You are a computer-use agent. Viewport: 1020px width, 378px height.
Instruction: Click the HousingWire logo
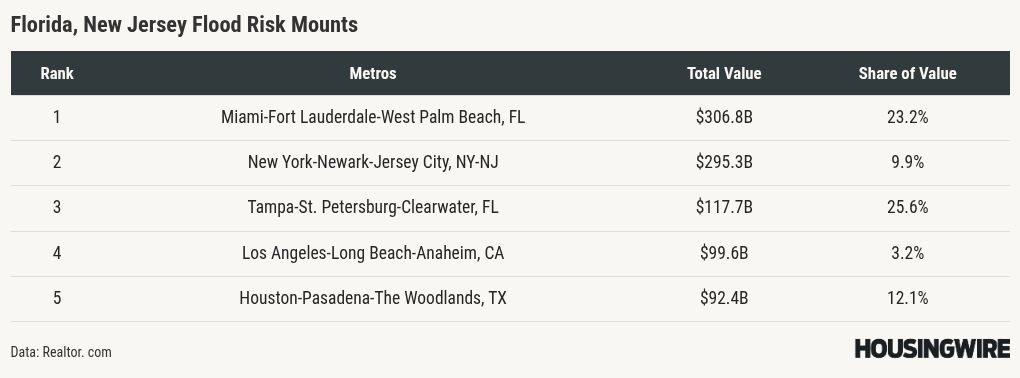[x=932, y=348]
